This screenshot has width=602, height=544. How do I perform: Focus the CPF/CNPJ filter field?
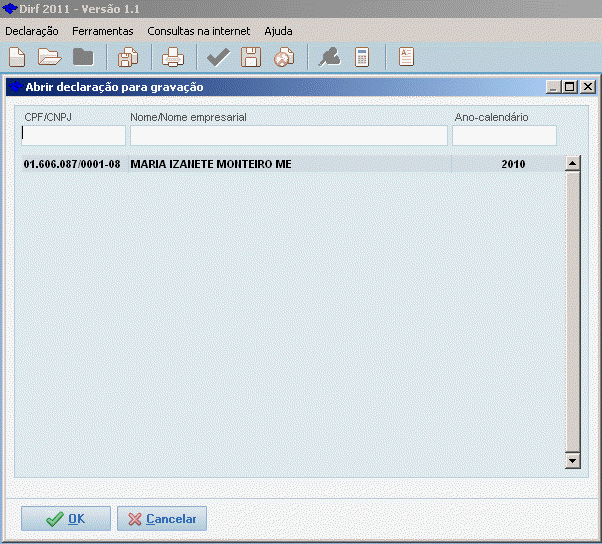73,135
